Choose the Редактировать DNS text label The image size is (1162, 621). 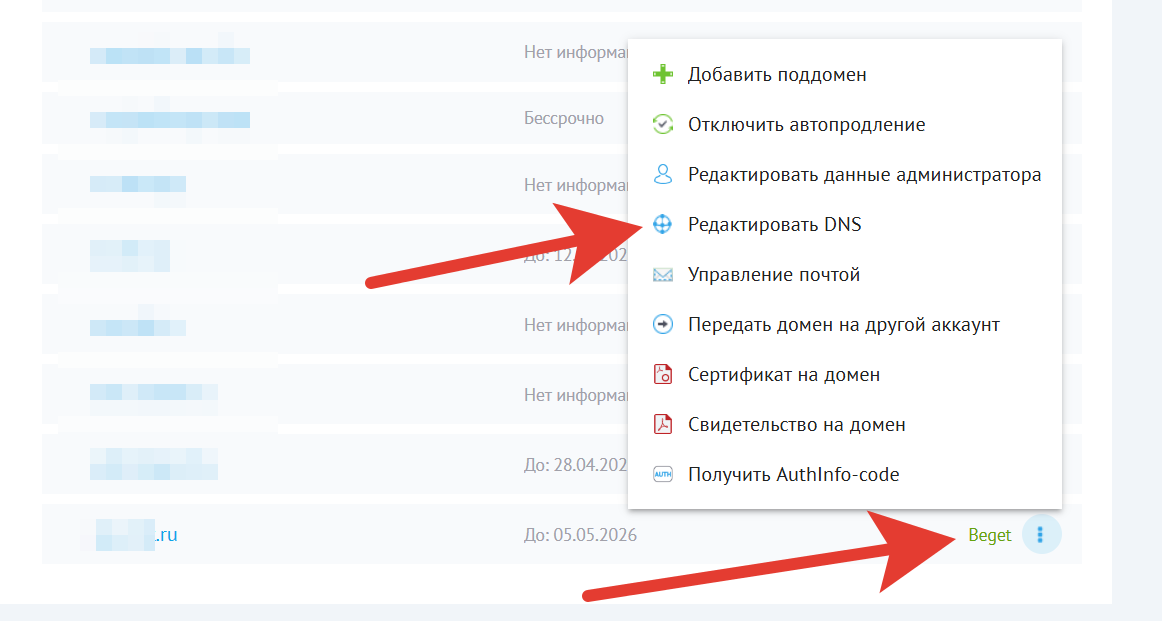[774, 225]
